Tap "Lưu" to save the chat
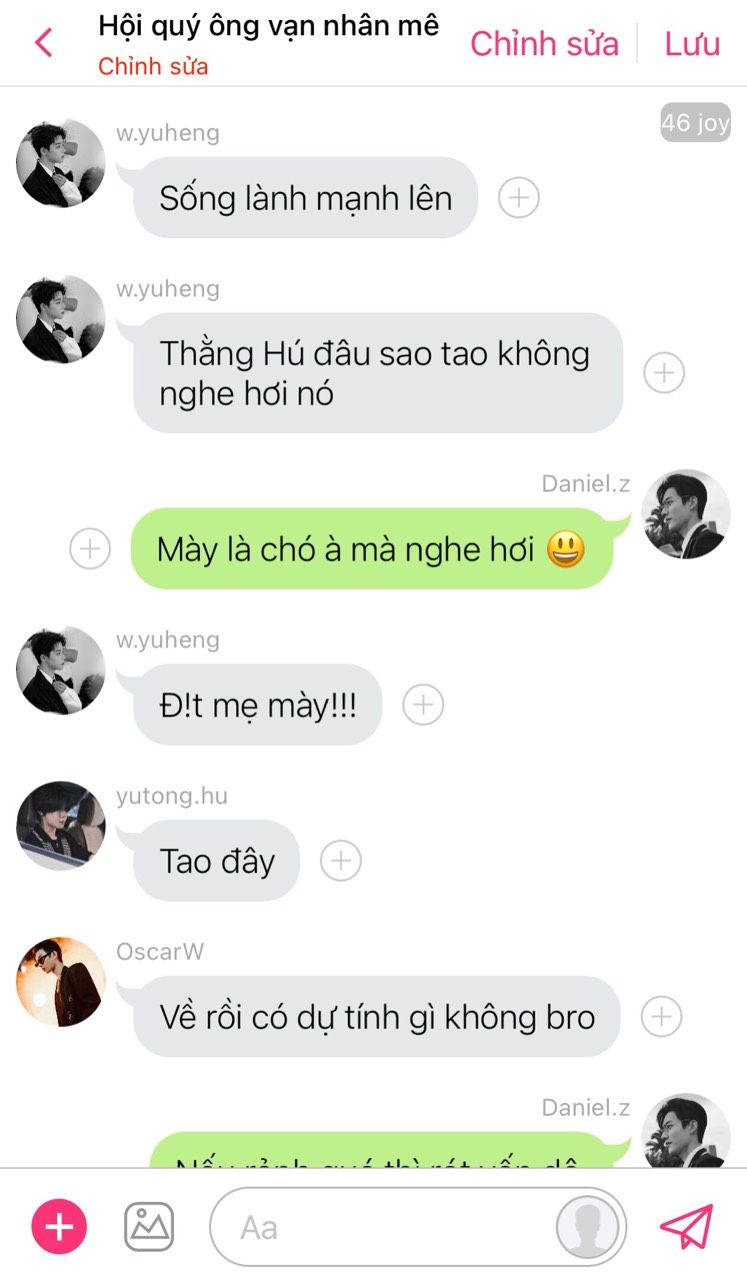Viewport: 747px width, 1281px height. tap(692, 43)
